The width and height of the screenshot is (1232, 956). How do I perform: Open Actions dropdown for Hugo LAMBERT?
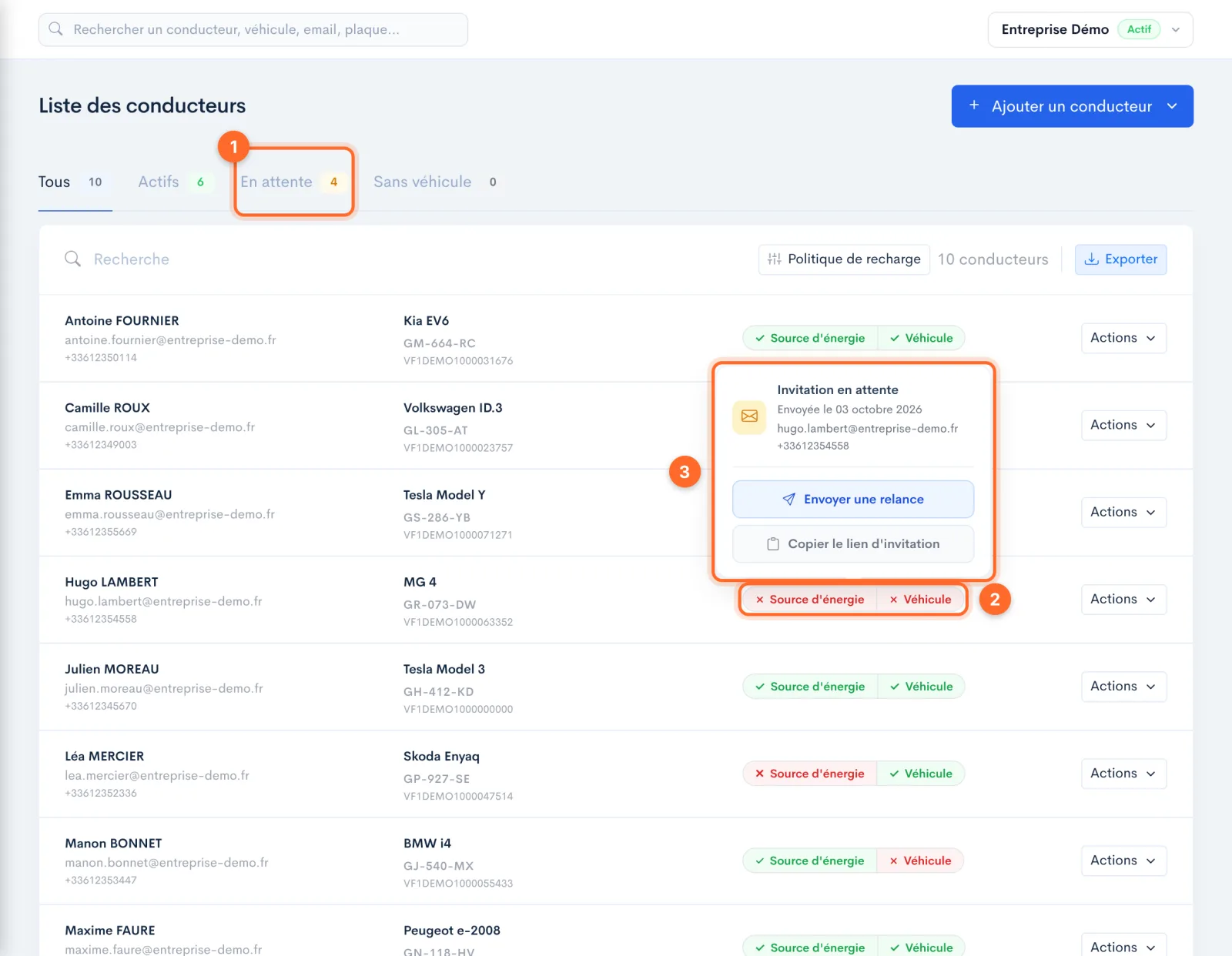[1123, 599]
